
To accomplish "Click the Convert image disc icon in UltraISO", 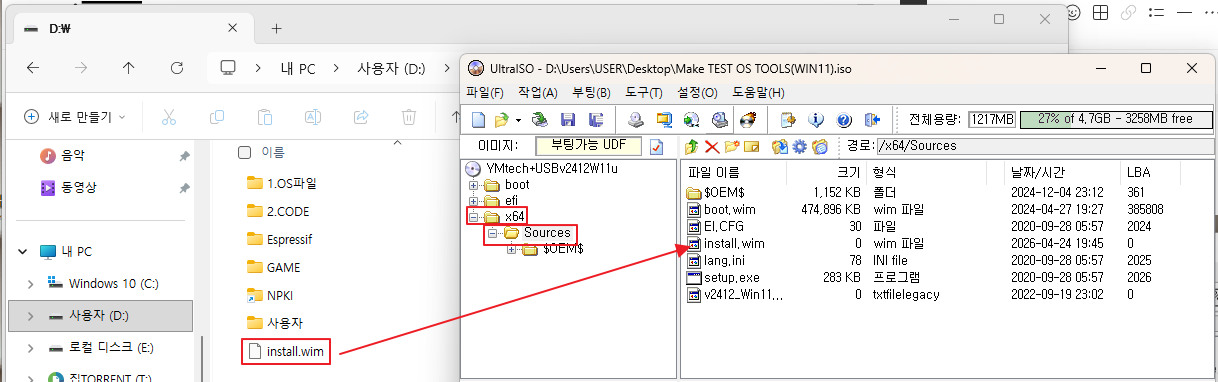I will pos(690,120).
